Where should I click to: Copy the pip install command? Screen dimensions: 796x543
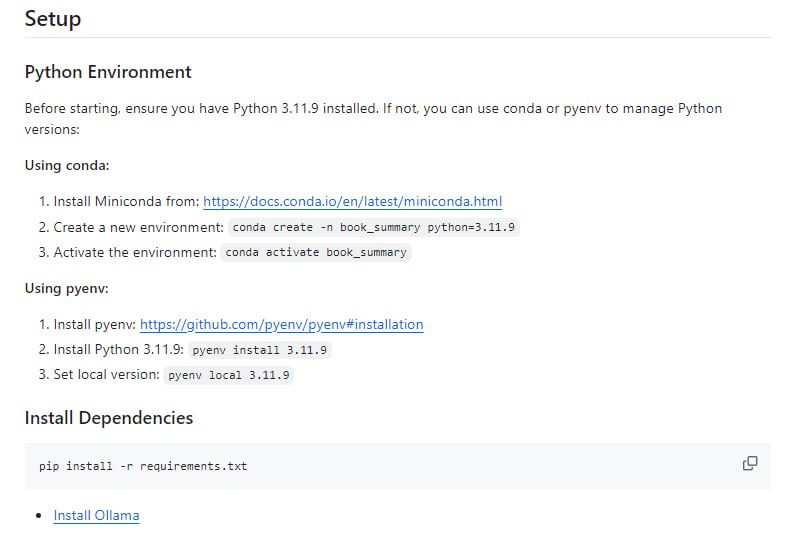tap(749, 464)
